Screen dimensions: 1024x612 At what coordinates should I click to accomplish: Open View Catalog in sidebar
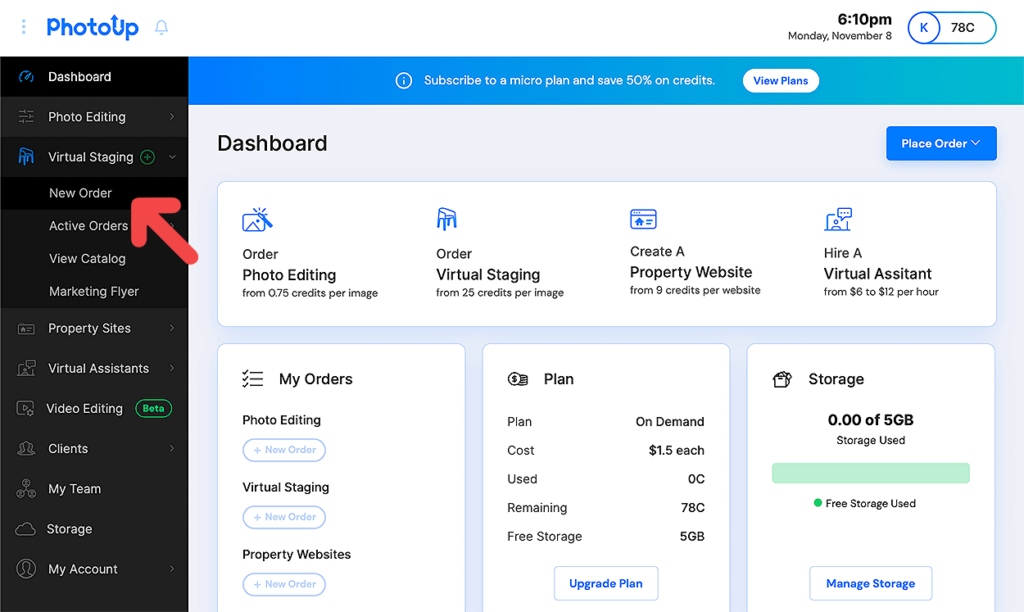(x=87, y=259)
